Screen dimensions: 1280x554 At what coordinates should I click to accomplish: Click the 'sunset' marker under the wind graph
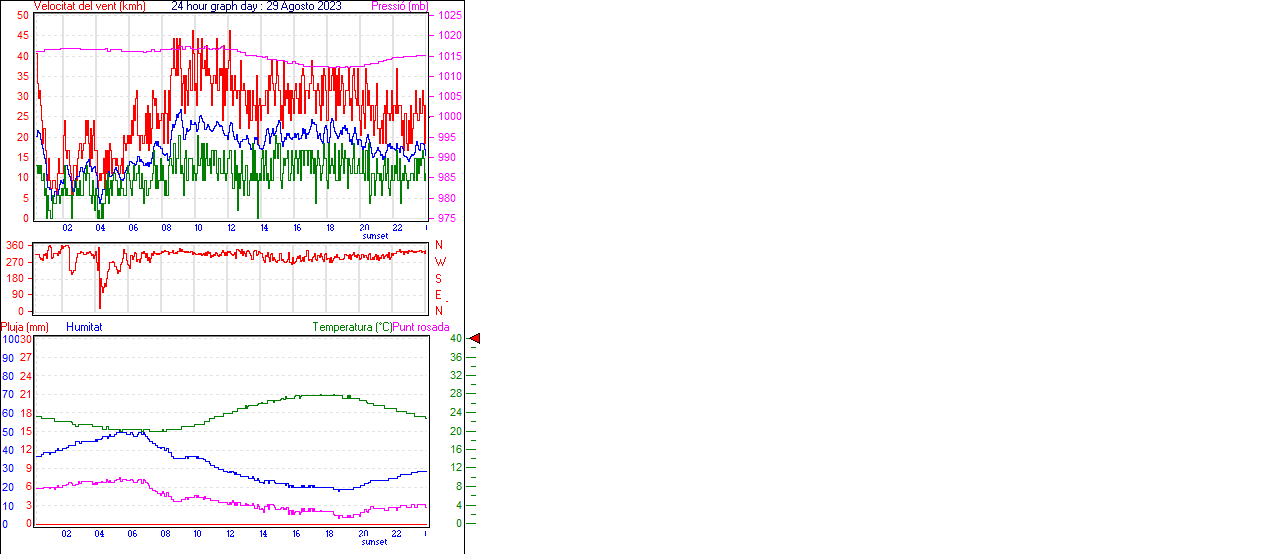coord(375,235)
